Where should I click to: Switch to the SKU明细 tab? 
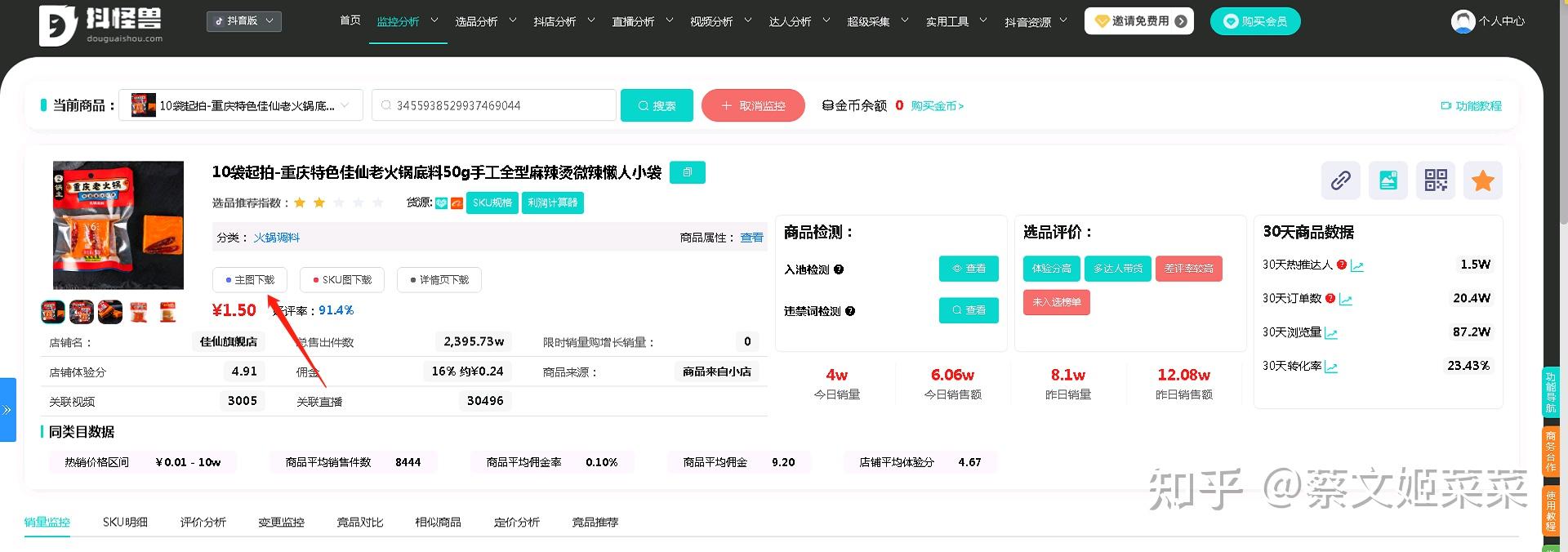click(125, 523)
